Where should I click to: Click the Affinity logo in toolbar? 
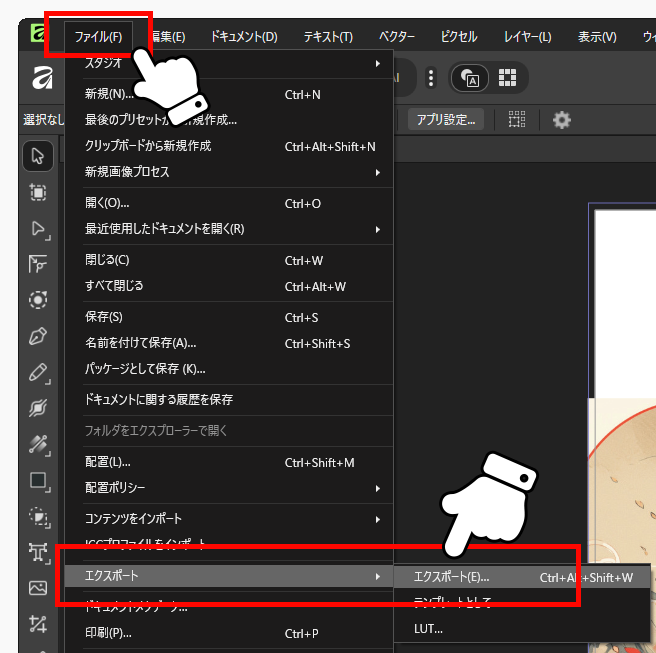[42, 77]
